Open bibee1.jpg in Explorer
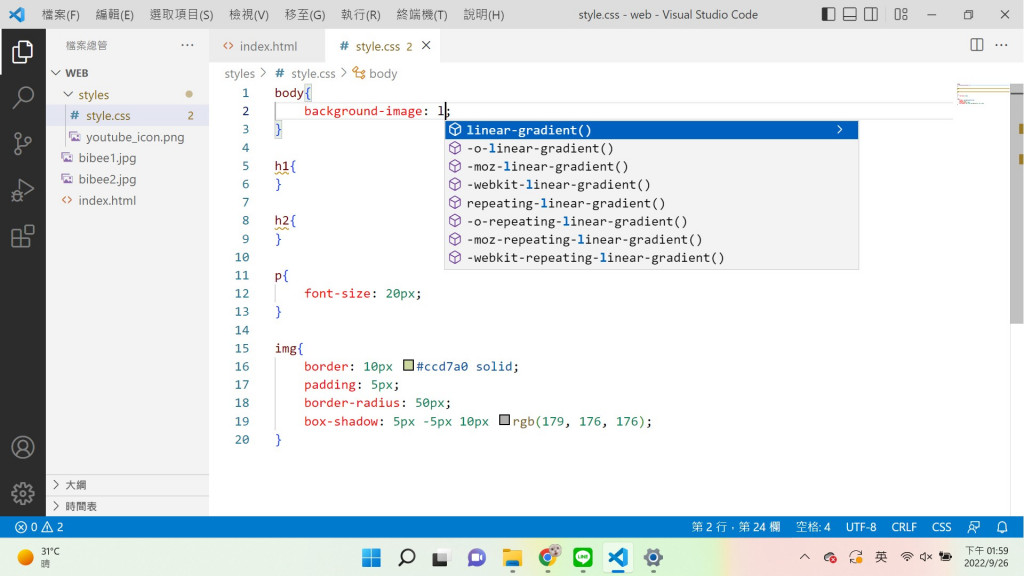Screen dimensions: 1024x576 [127, 158]
